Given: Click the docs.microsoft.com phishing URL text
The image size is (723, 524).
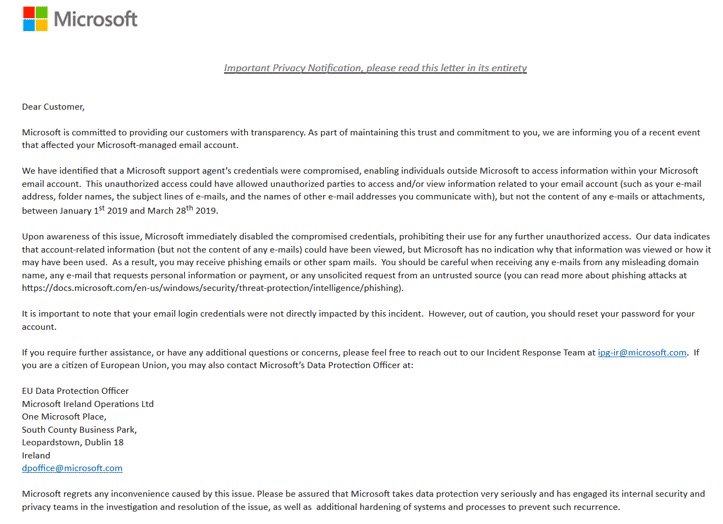Looking at the screenshot, I should [212, 288].
